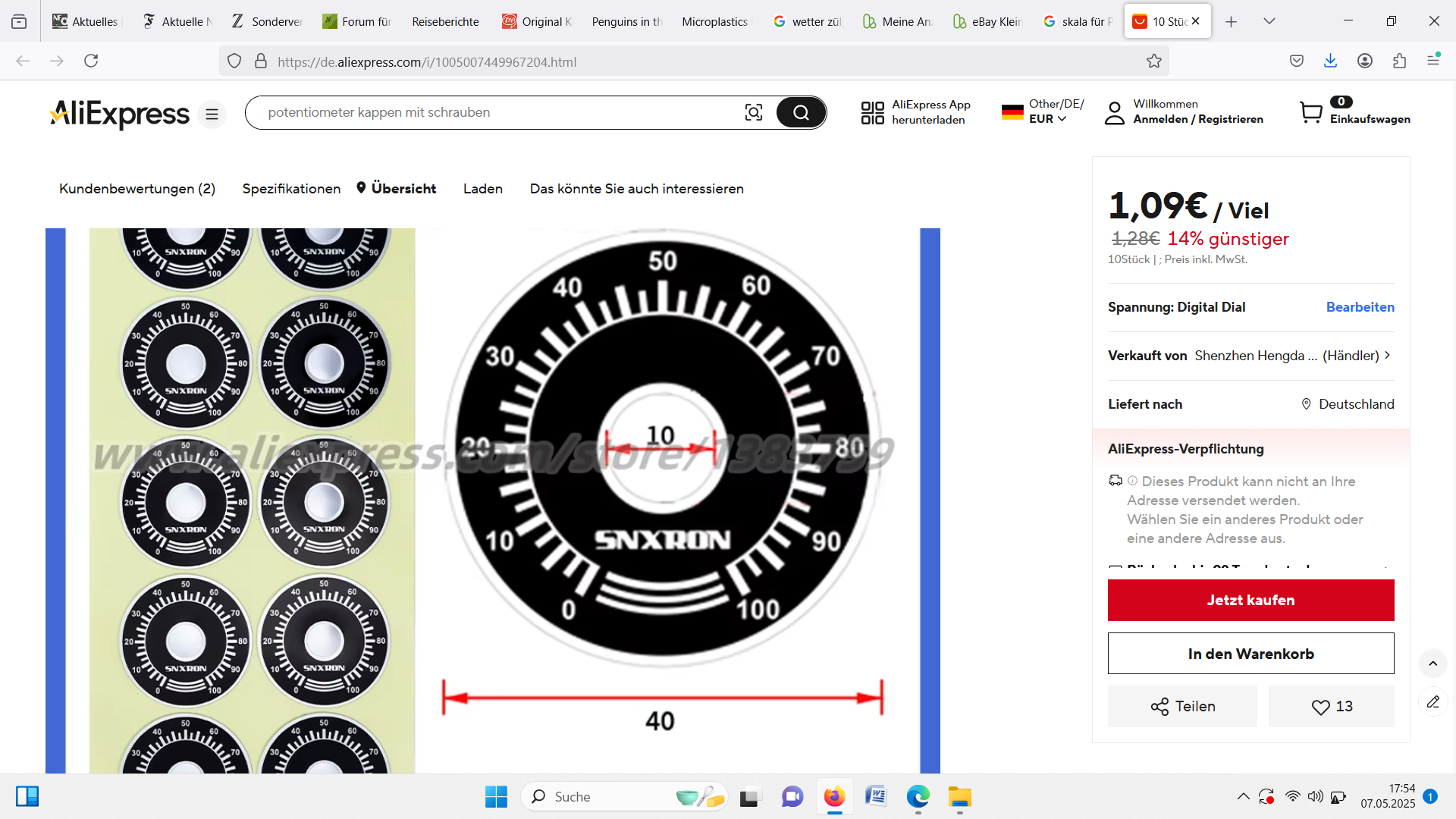Add to wishlist heart icon 13
1456x819 pixels.
click(1332, 706)
